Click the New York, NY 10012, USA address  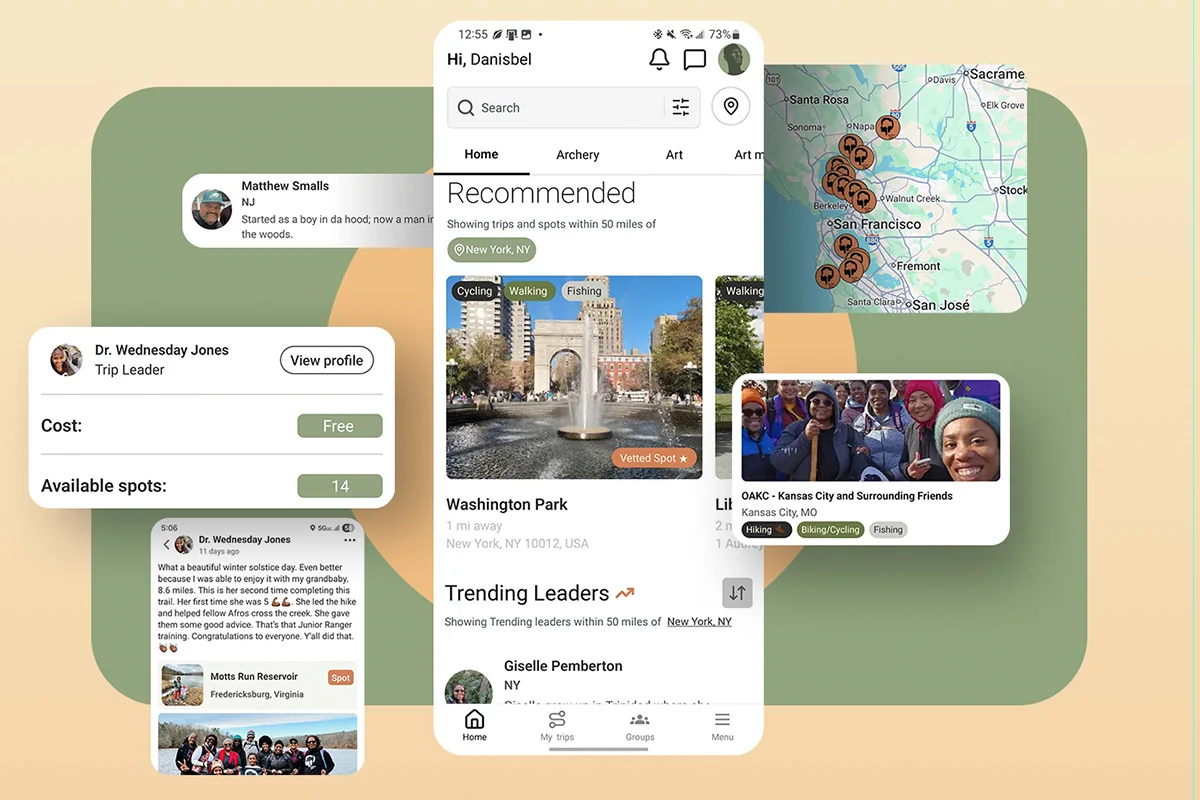pos(517,544)
